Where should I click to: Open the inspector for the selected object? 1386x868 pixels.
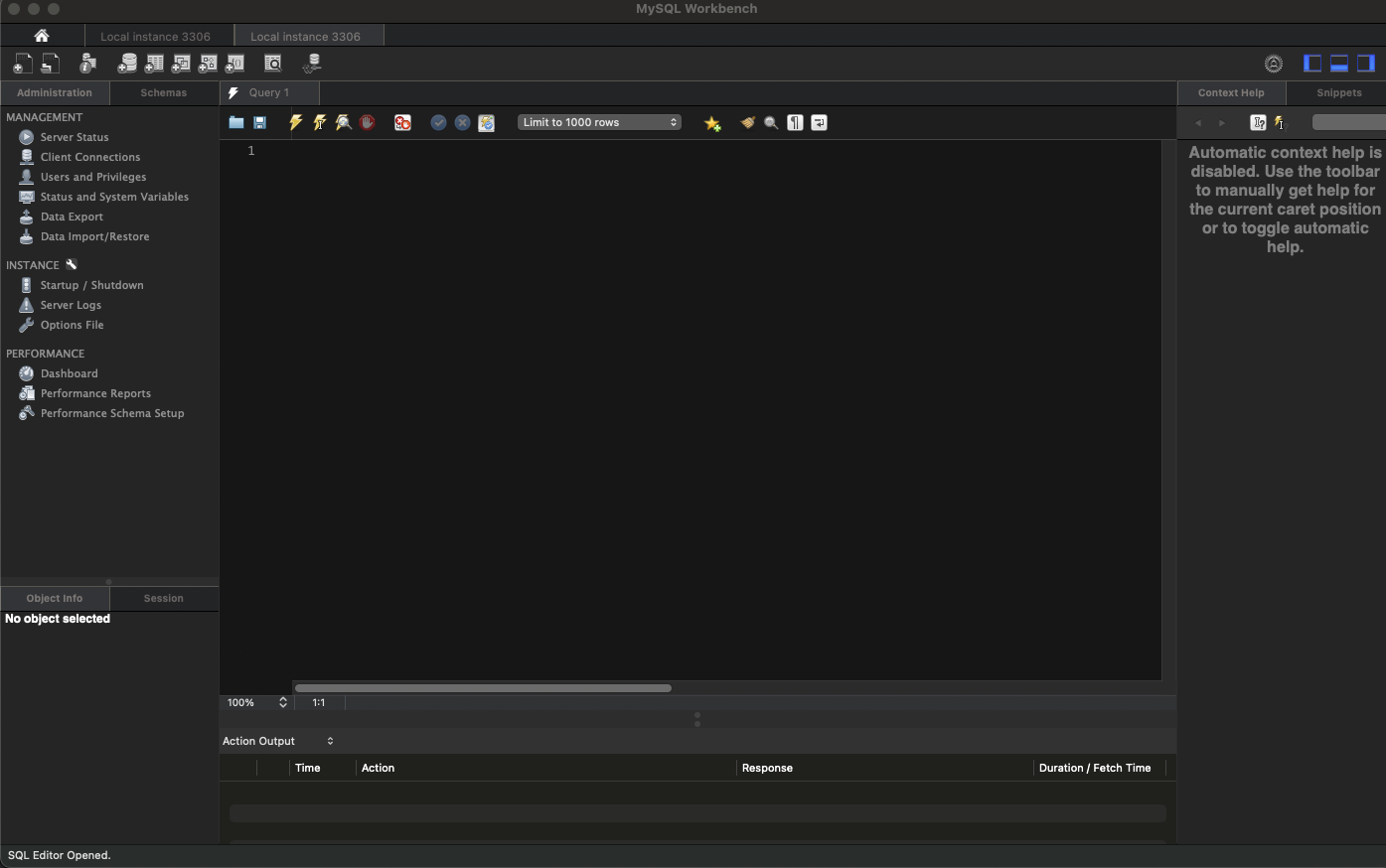(x=87, y=64)
